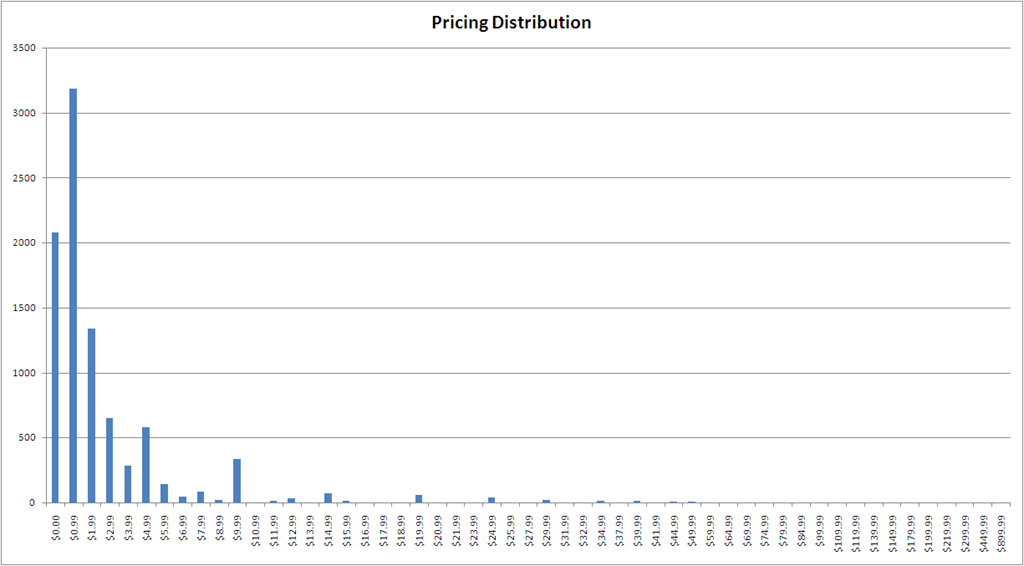The height and width of the screenshot is (566, 1024).
Task: Click the $3.99 bar
Action: tap(128, 484)
